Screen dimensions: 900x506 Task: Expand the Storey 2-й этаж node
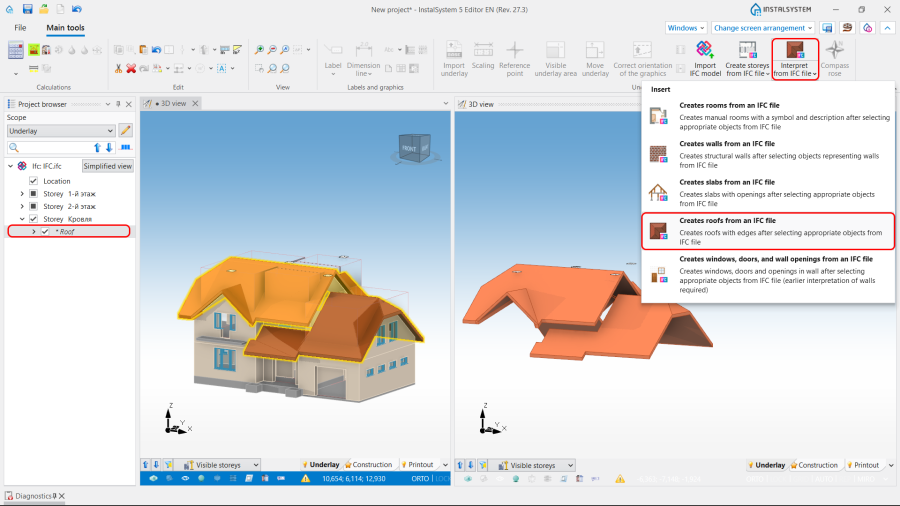point(22,207)
